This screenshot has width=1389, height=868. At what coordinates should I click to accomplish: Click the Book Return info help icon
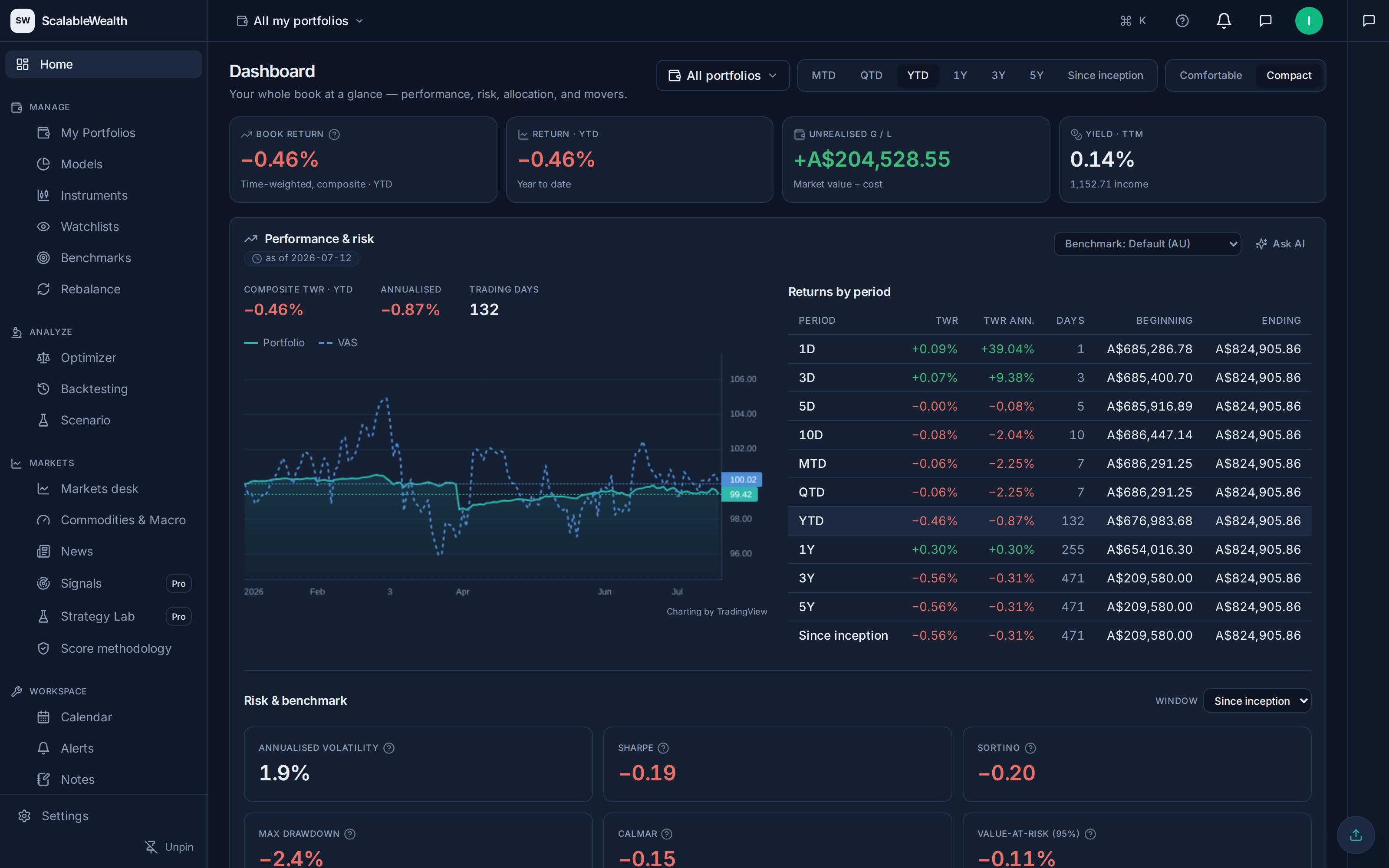click(334, 135)
